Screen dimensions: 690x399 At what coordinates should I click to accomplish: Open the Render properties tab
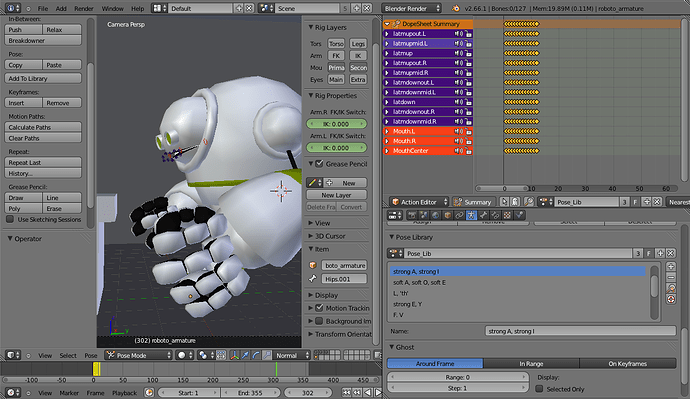tap(412, 215)
